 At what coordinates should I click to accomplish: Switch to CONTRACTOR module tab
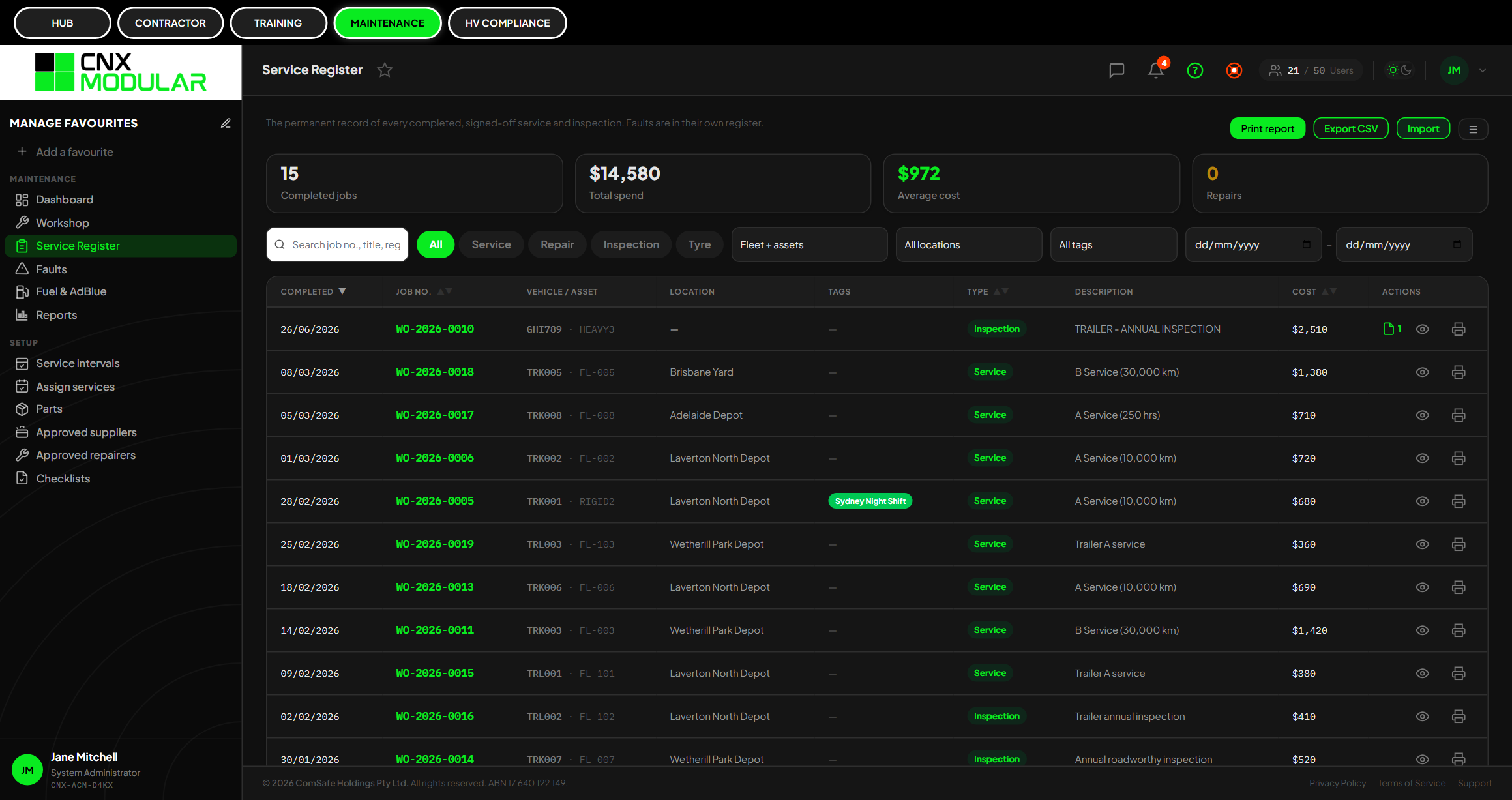170,23
